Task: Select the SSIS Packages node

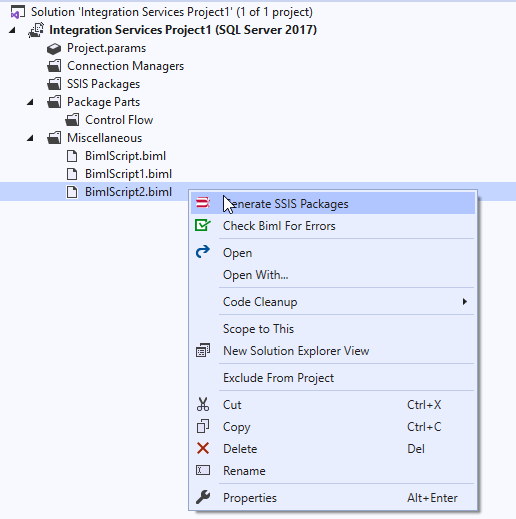Action: (103, 84)
